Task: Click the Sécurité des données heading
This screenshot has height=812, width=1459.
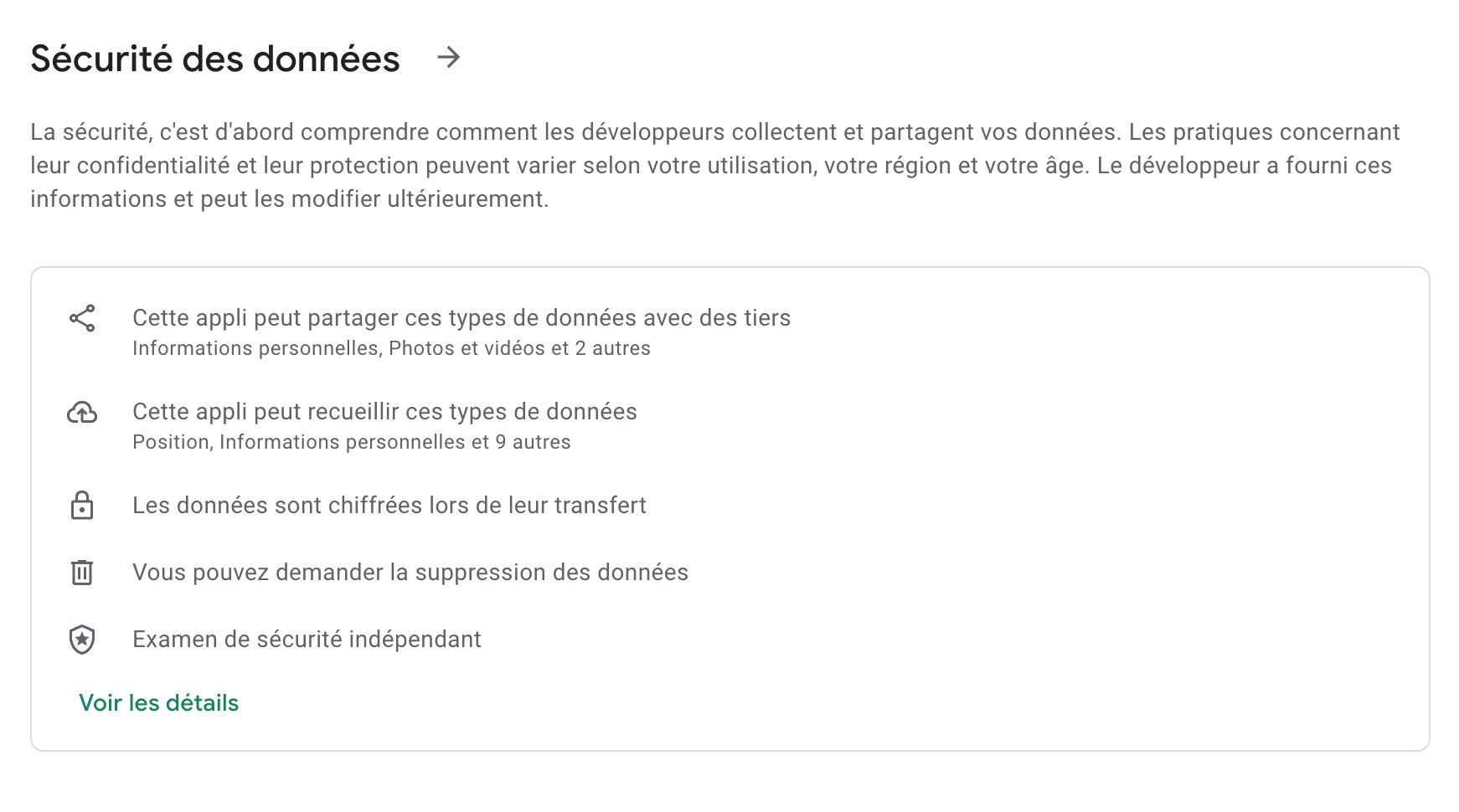Action: (x=214, y=58)
